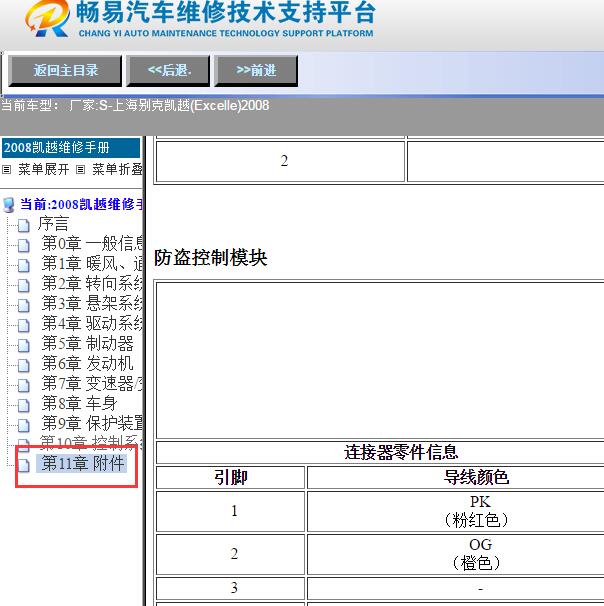
Task: Open 第7章 变速器 chapter
Action: click(92, 384)
